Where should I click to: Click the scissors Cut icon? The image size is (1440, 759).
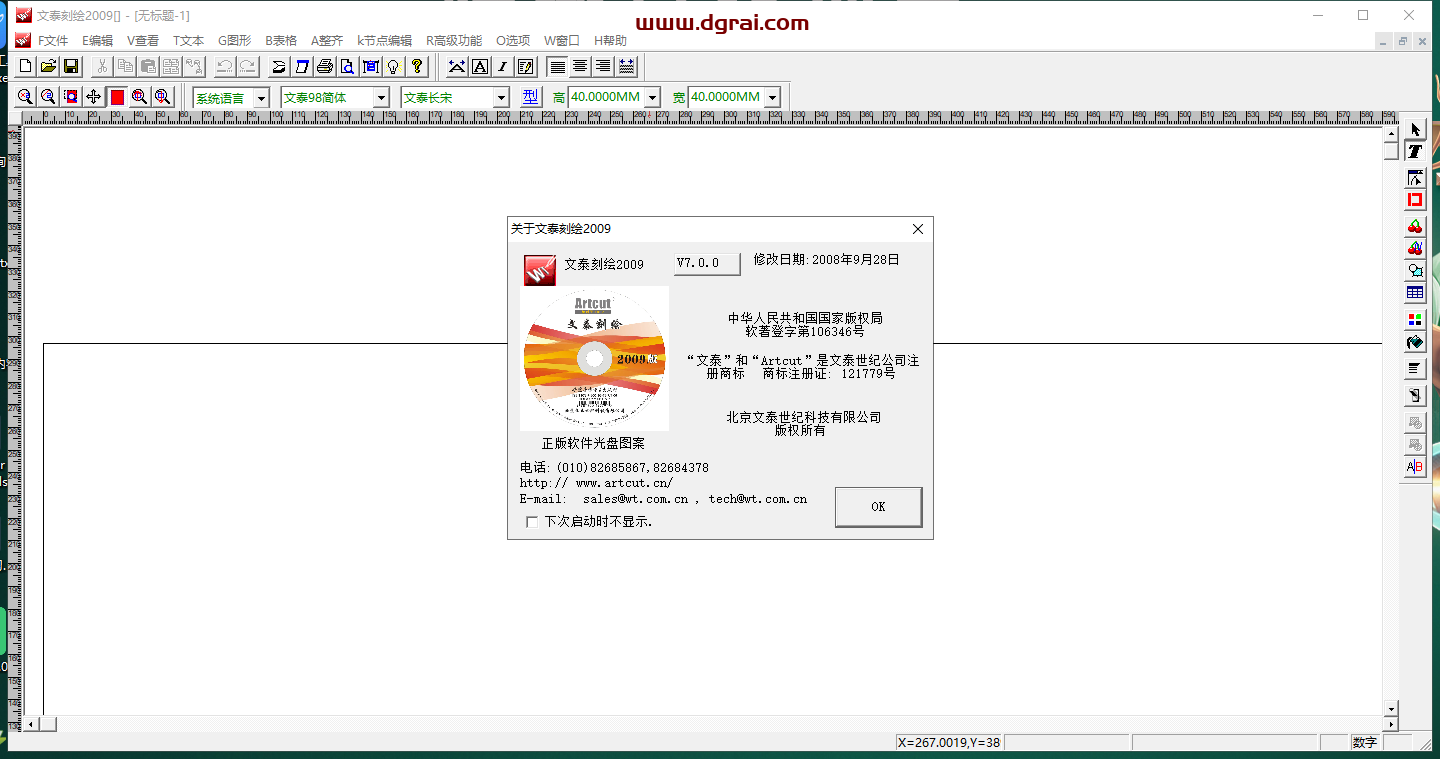click(x=101, y=66)
